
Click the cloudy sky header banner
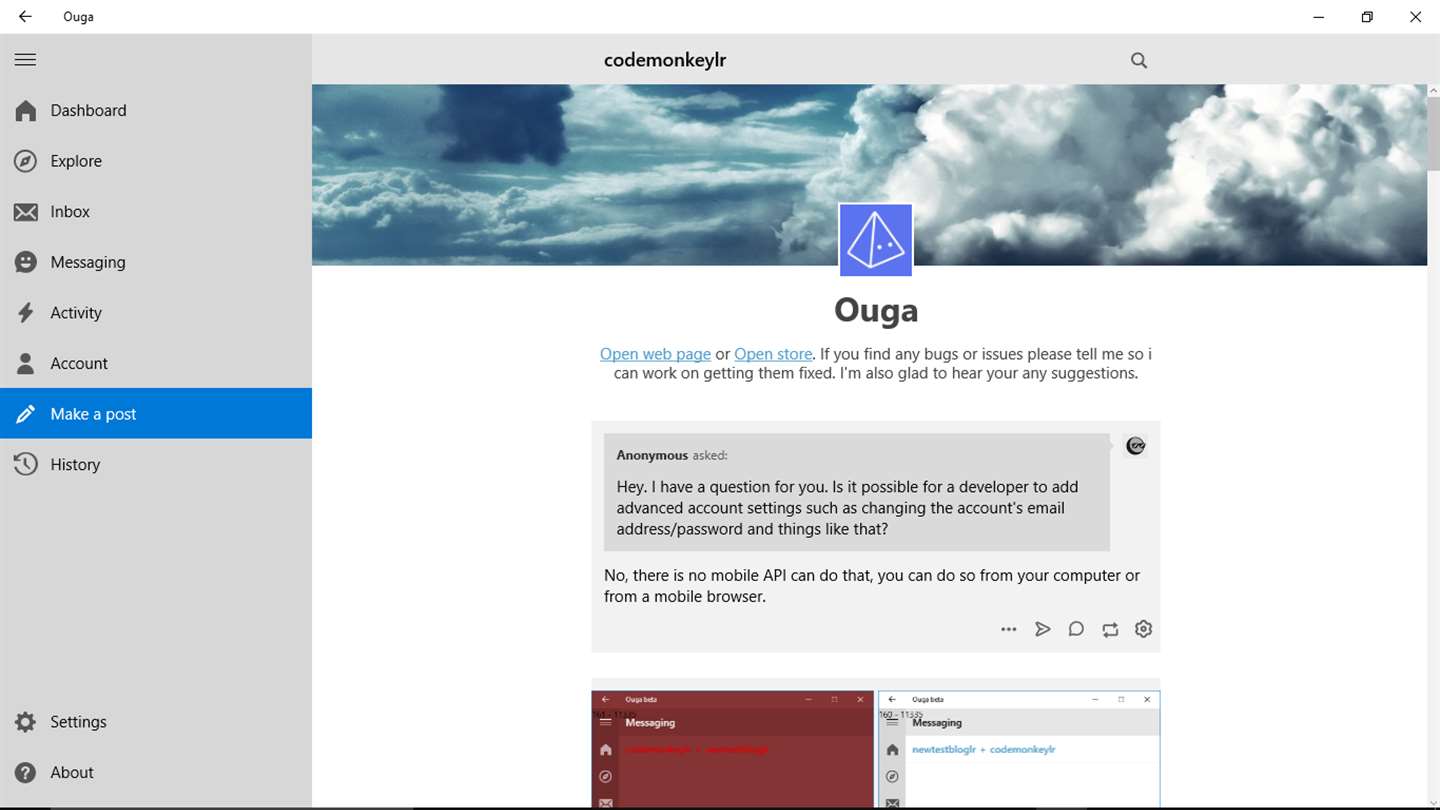(869, 174)
